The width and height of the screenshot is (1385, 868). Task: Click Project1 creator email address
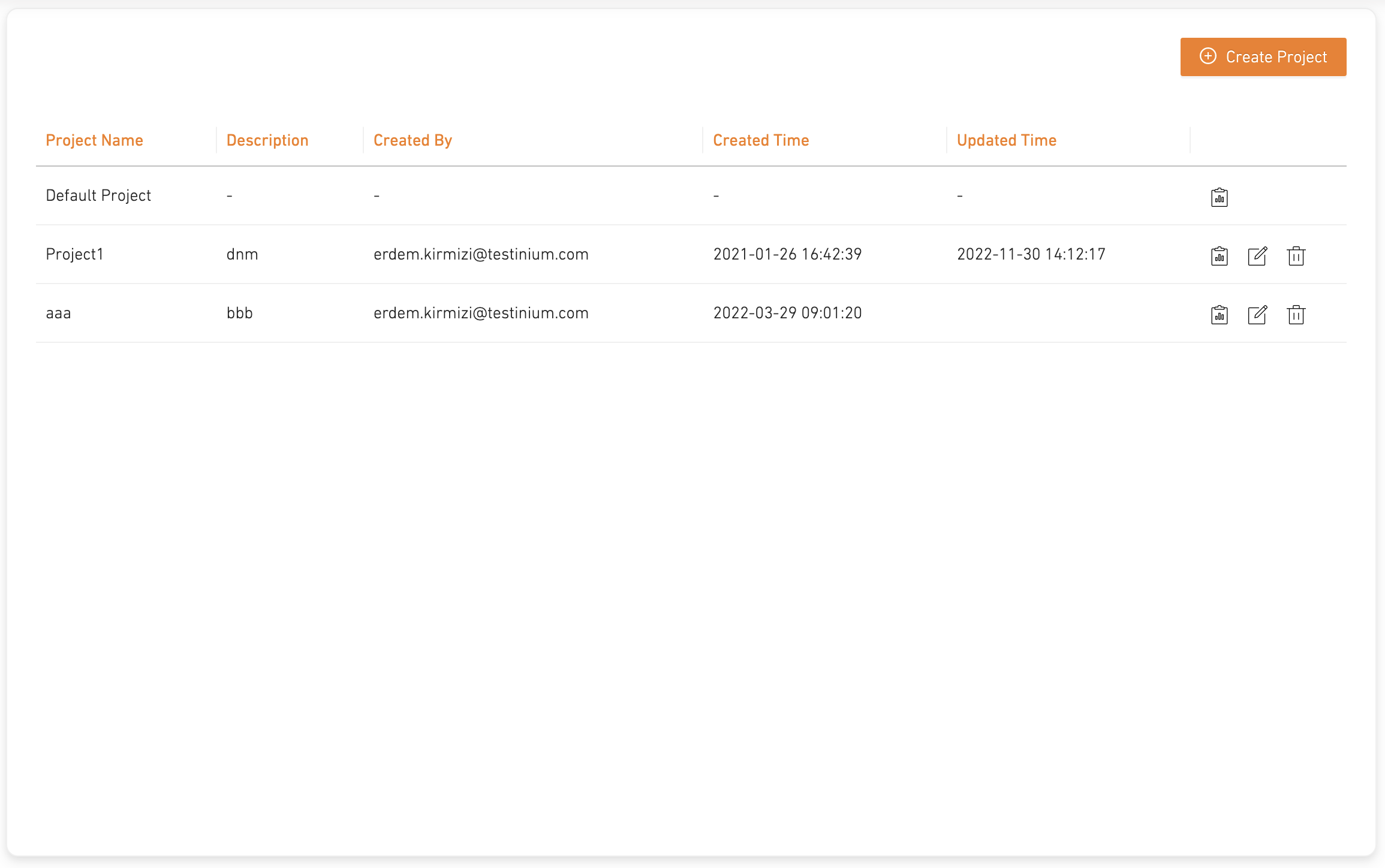[x=481, y=254]
